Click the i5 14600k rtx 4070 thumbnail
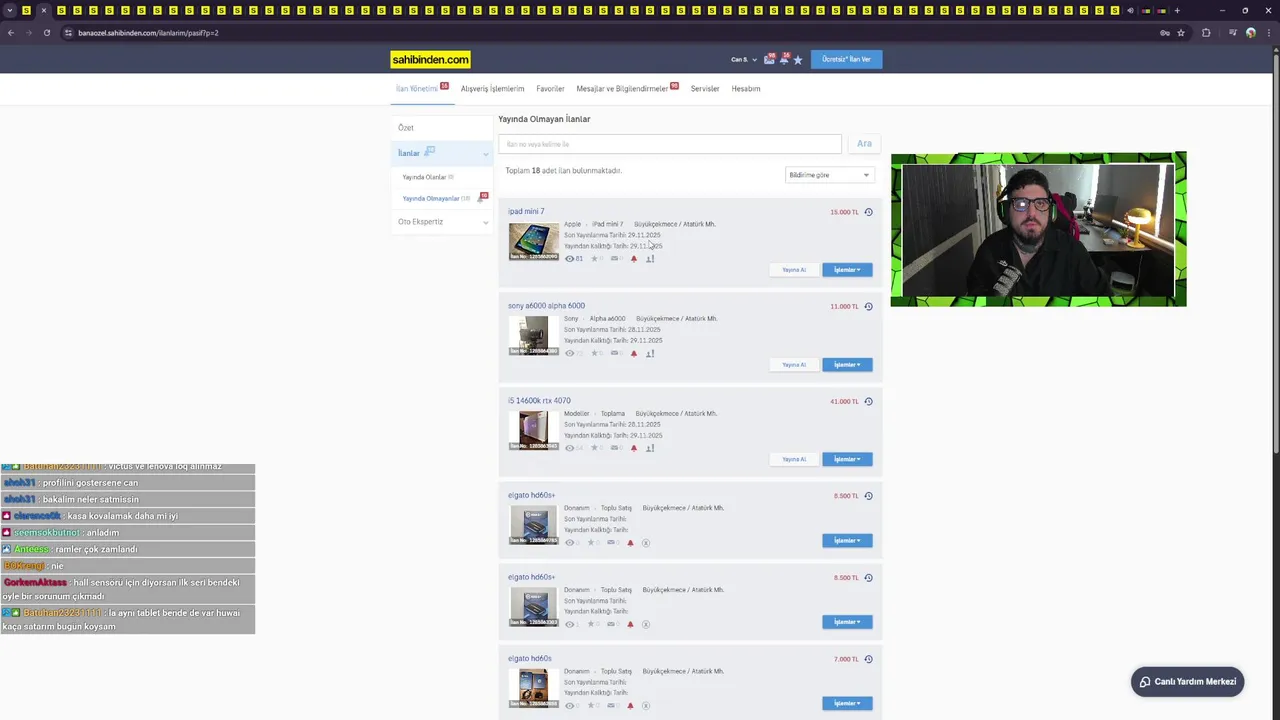1280x720 pixels. (534, 430)
